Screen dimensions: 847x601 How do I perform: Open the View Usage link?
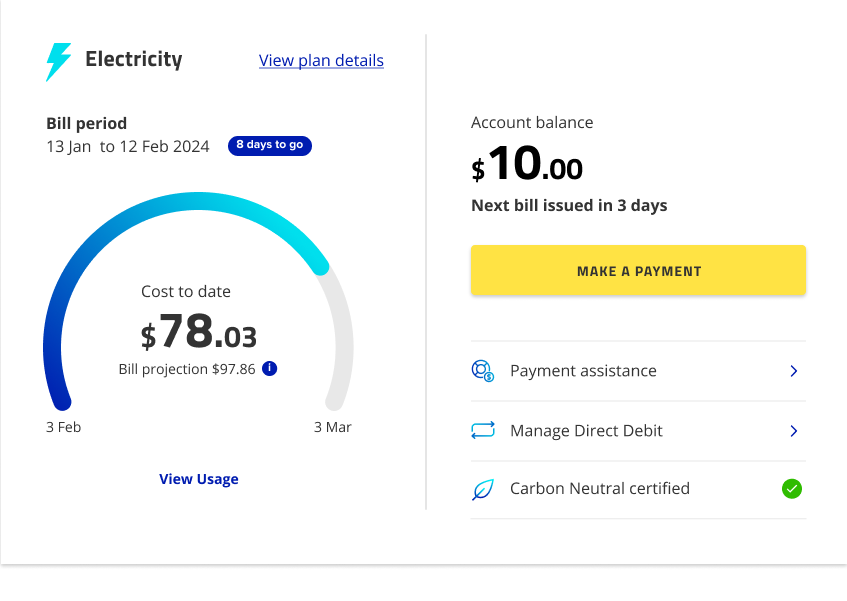click(199, 479)
